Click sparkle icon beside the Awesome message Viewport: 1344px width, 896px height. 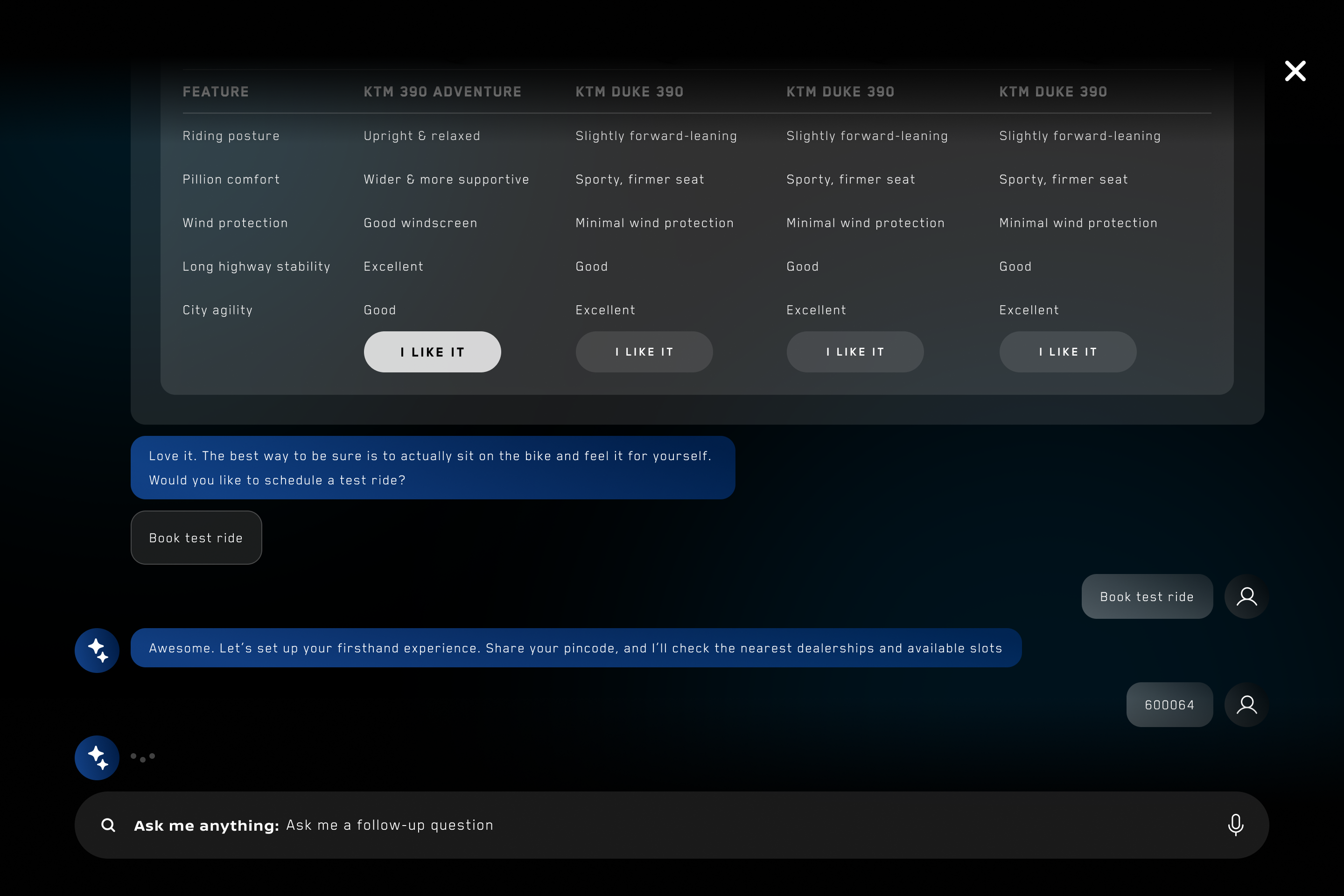pyautogui.click(x=97, y=650)
